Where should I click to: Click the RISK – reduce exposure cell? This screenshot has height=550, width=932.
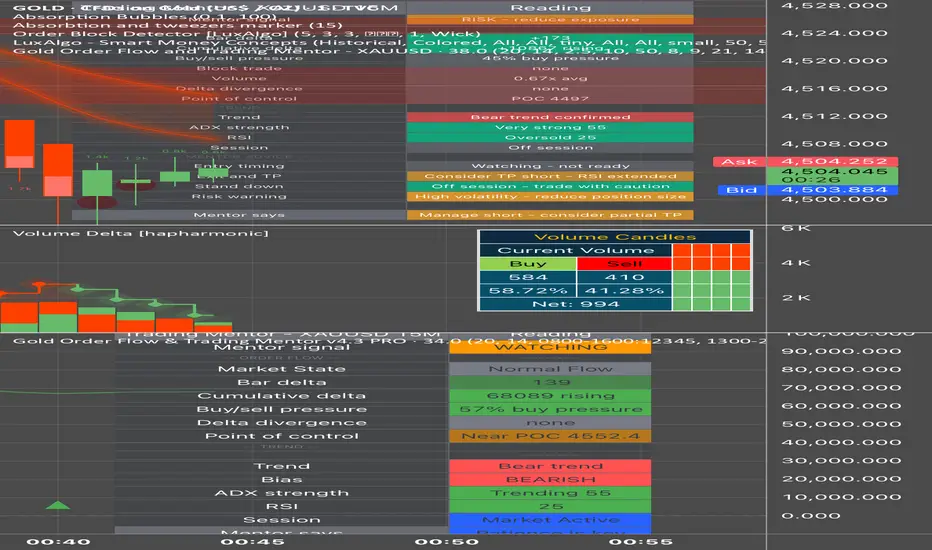[x=550, y=20]
